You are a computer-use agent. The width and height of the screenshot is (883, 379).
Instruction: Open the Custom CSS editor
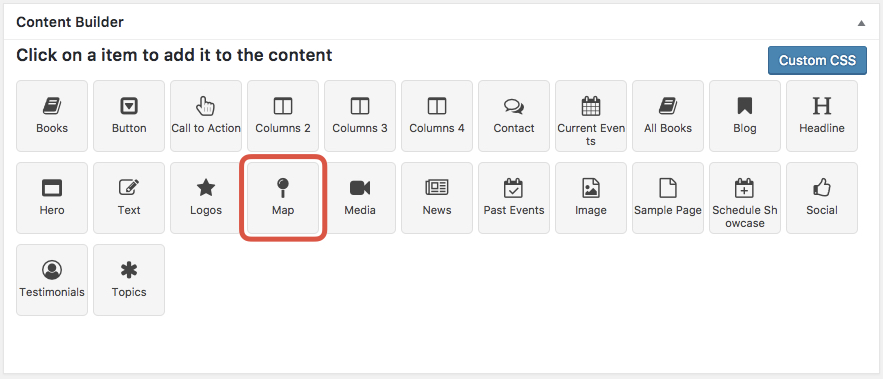pos(817,60)
